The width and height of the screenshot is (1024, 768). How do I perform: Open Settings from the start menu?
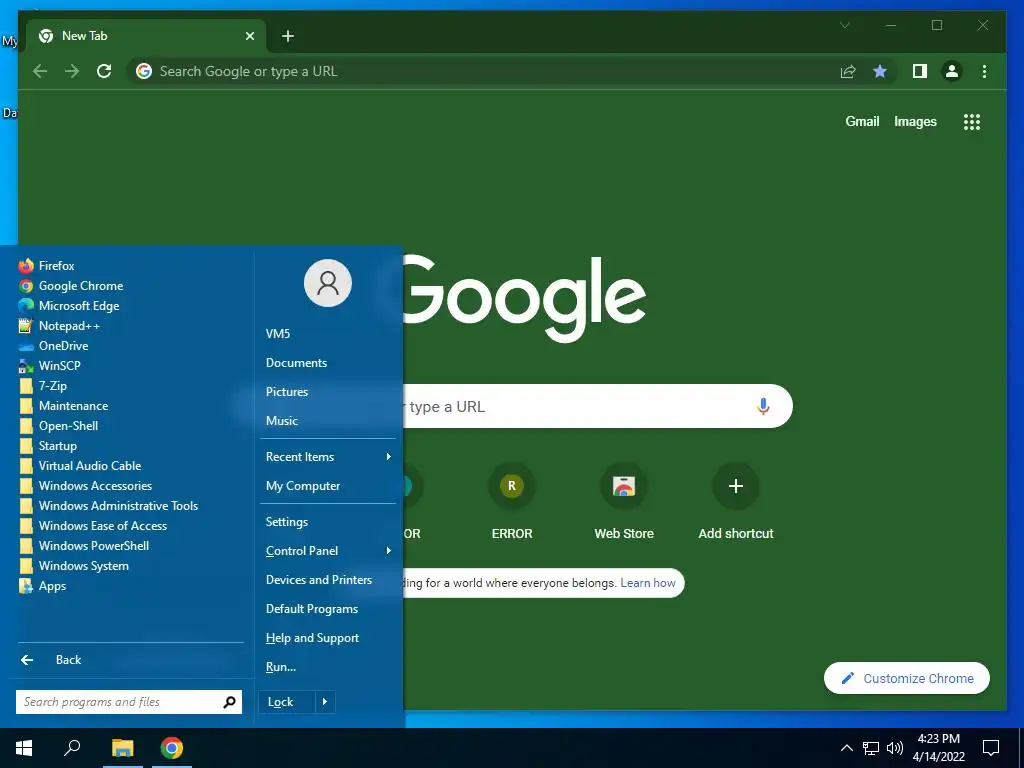[287, 522]
